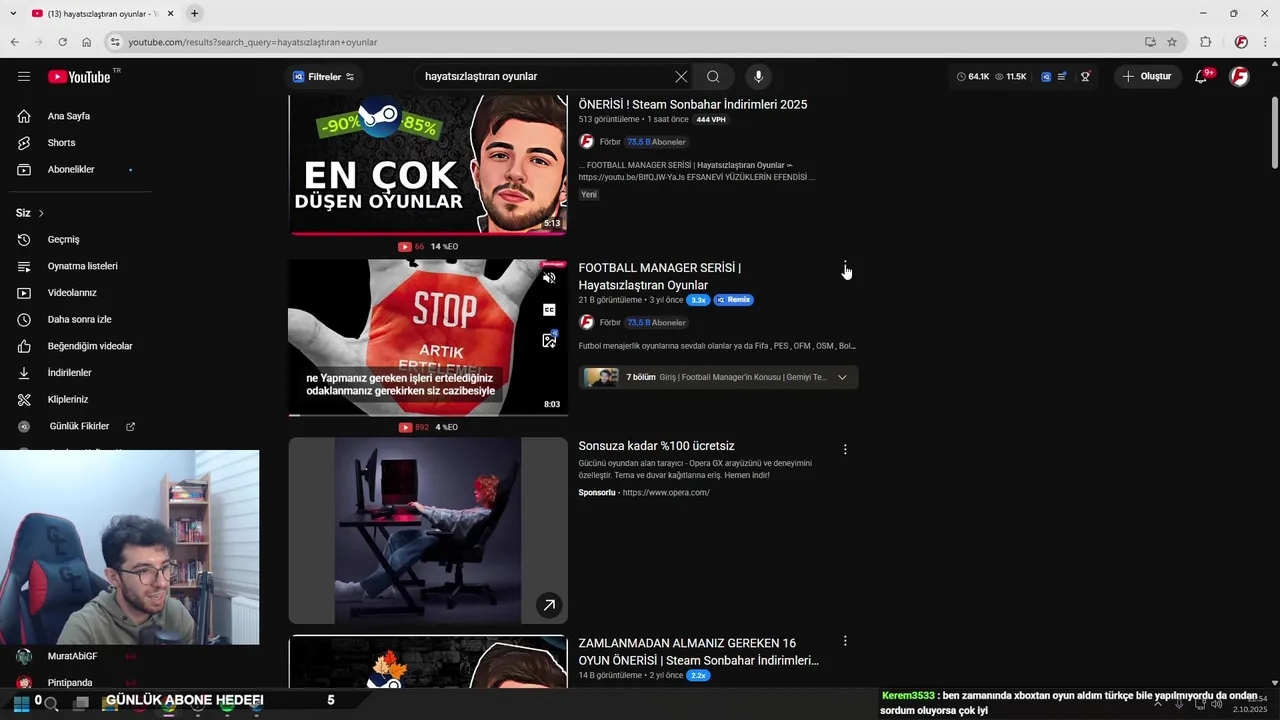Unmute the Football Manager video preview
The width and height of the screenshot is (1280, 720).
(x=549, y=278)
